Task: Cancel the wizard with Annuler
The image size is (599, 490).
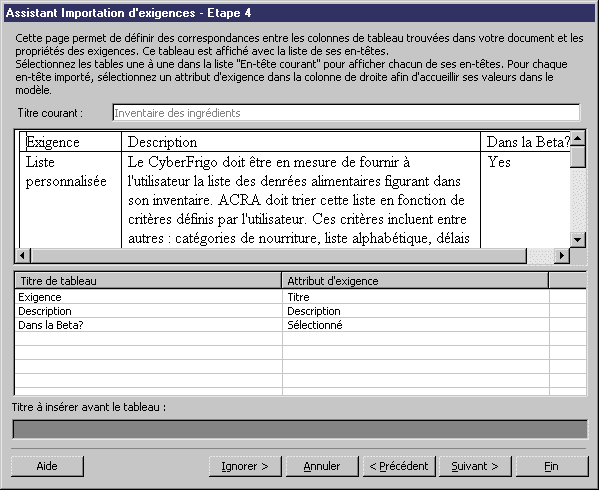Action: pyautogui.click(x=322, y=466)
